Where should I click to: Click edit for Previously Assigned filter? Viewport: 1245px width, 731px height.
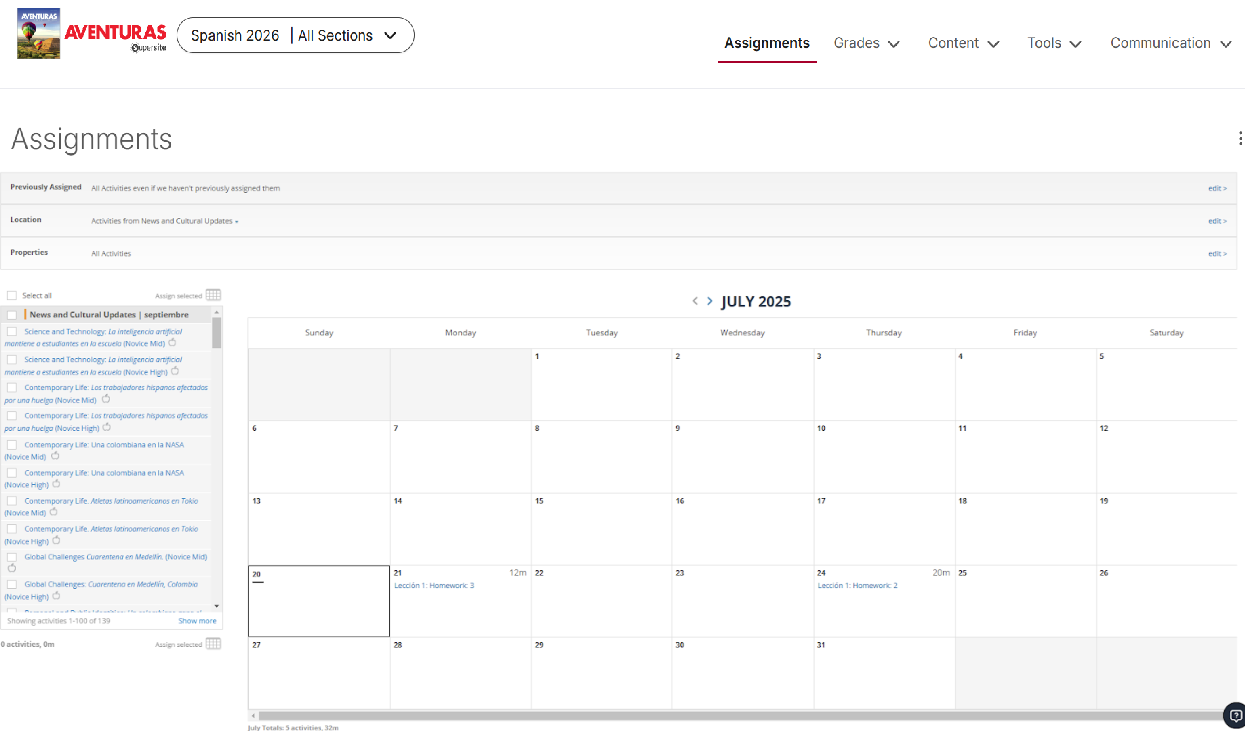click(x=1217, y=188)
